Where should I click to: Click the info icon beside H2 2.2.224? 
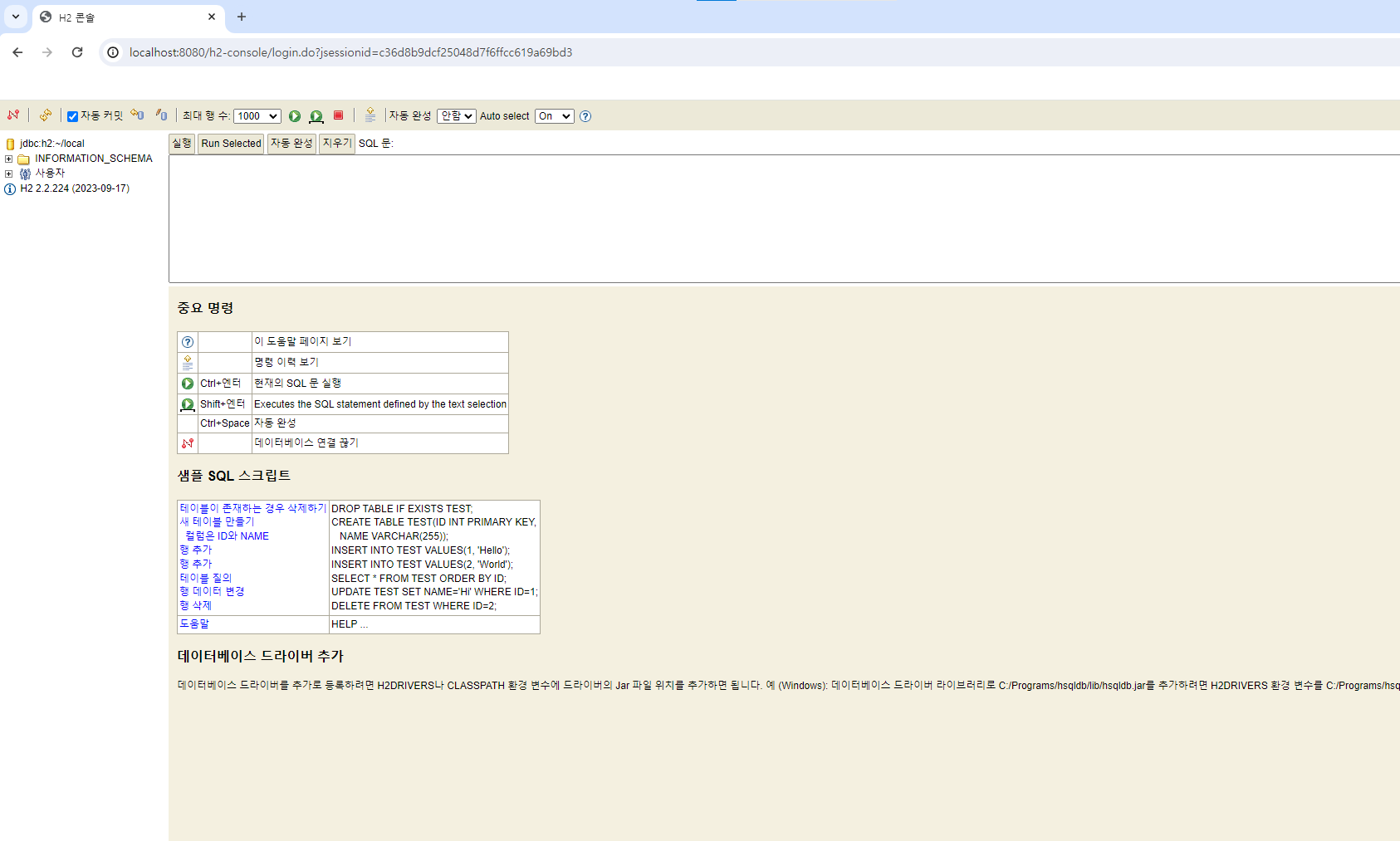click(10, 188)
